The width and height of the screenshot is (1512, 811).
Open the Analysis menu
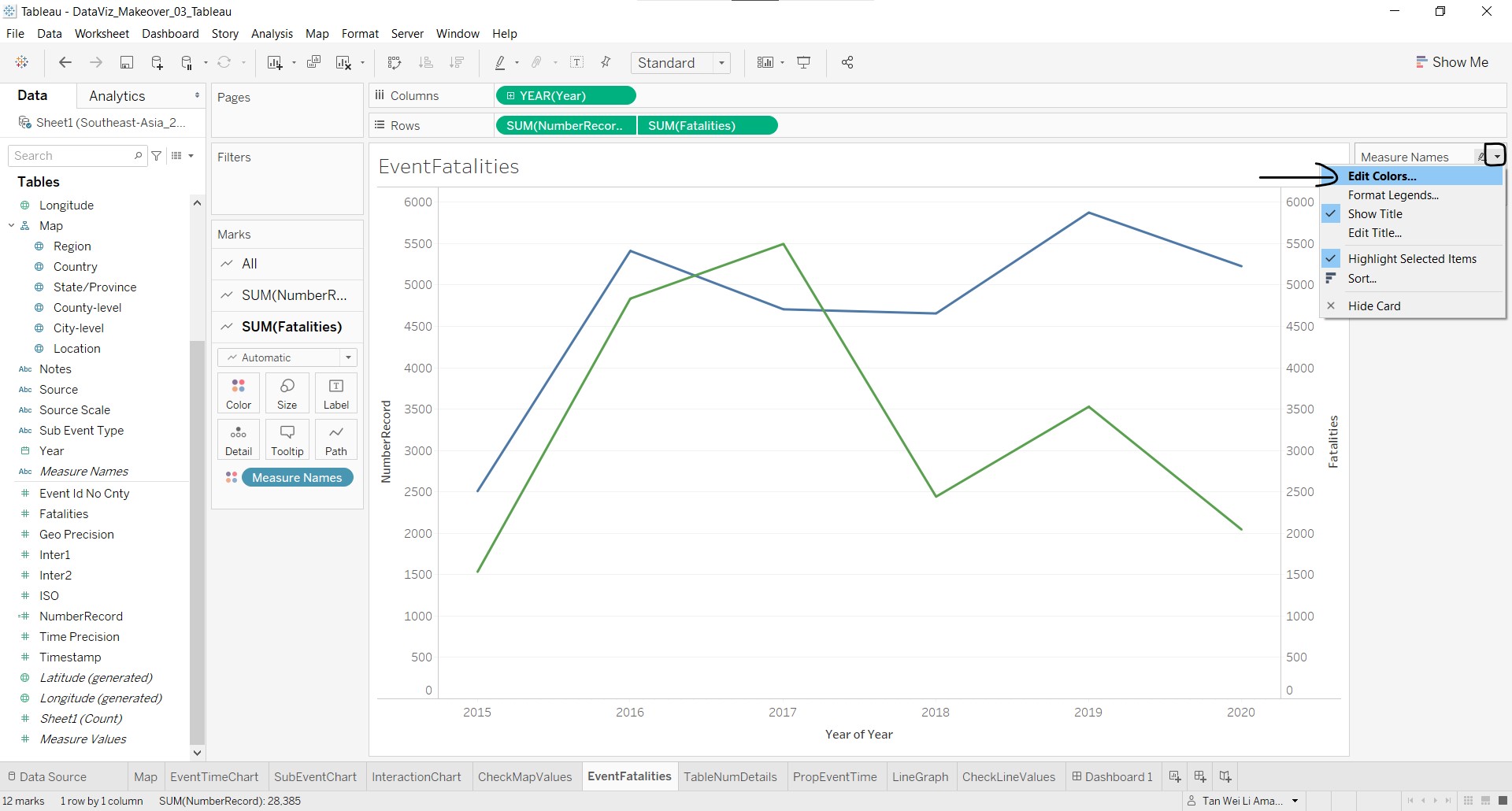pyautogui.click(x=272, y=34)
